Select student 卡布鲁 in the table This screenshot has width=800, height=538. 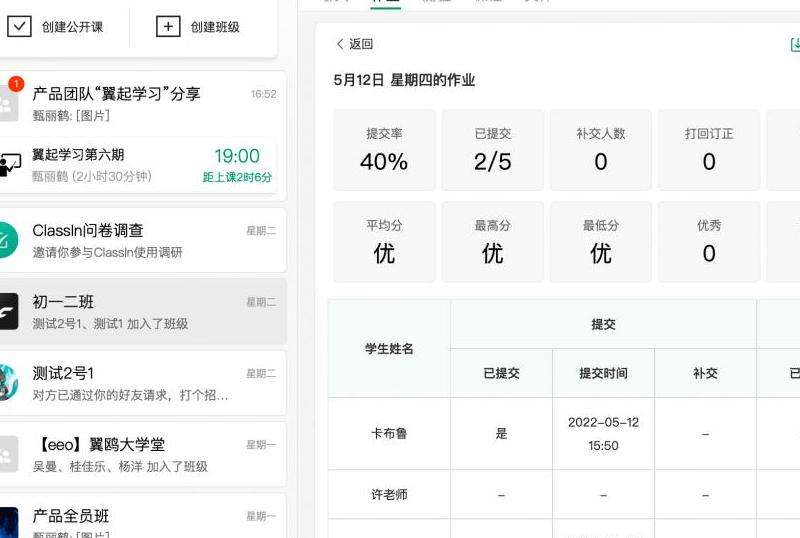tap(389, 434)
